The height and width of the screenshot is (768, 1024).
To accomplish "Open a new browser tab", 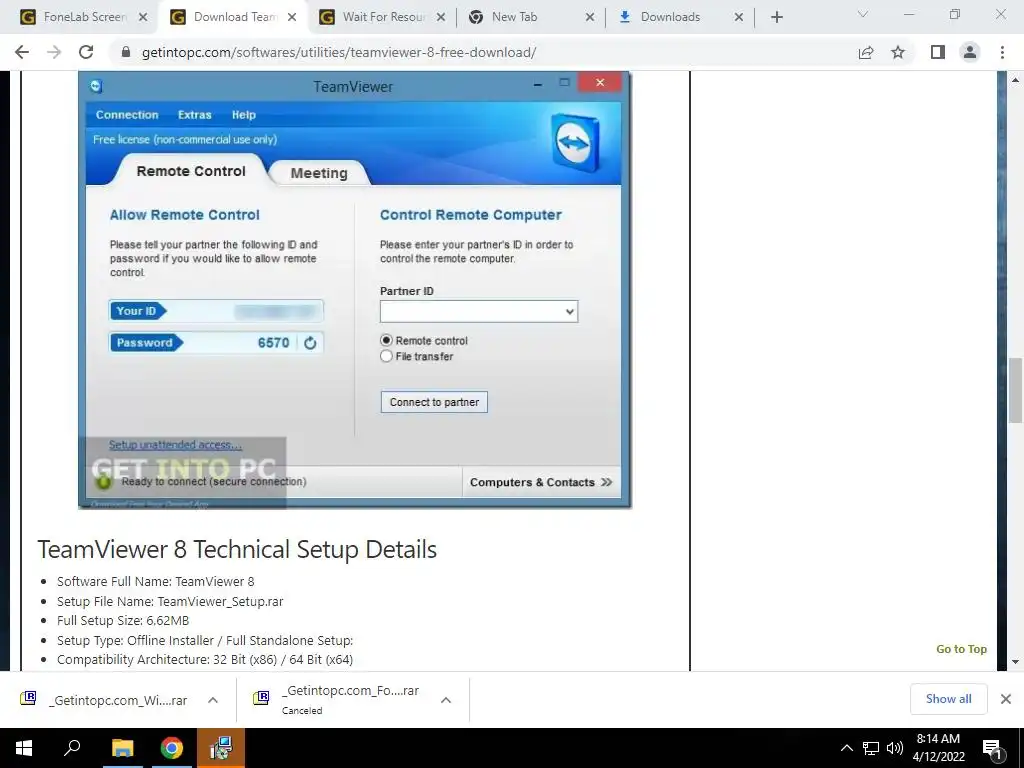I will (776, 17).
